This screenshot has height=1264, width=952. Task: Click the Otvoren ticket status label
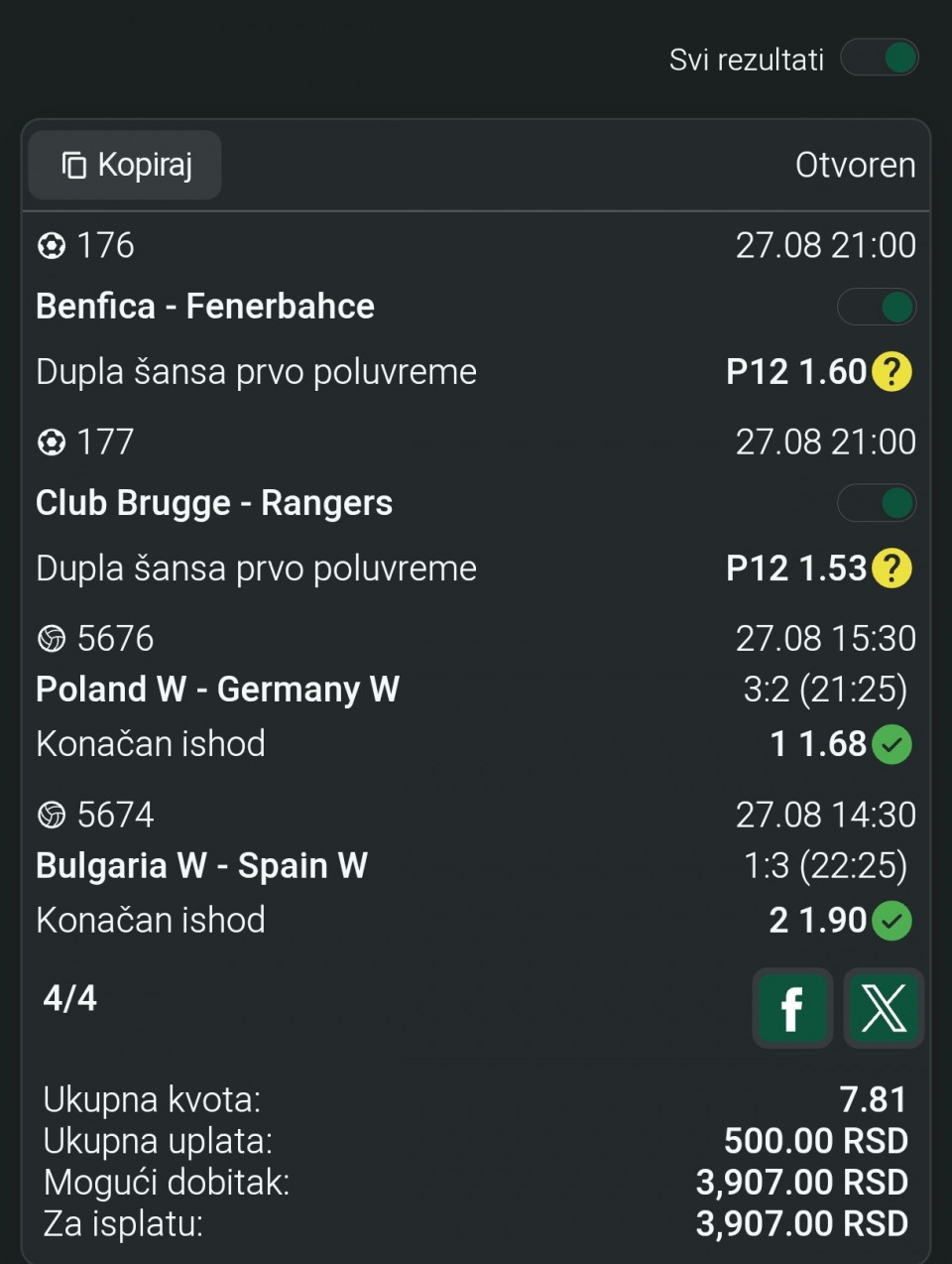pyautogui.click(x=855, y=165)
